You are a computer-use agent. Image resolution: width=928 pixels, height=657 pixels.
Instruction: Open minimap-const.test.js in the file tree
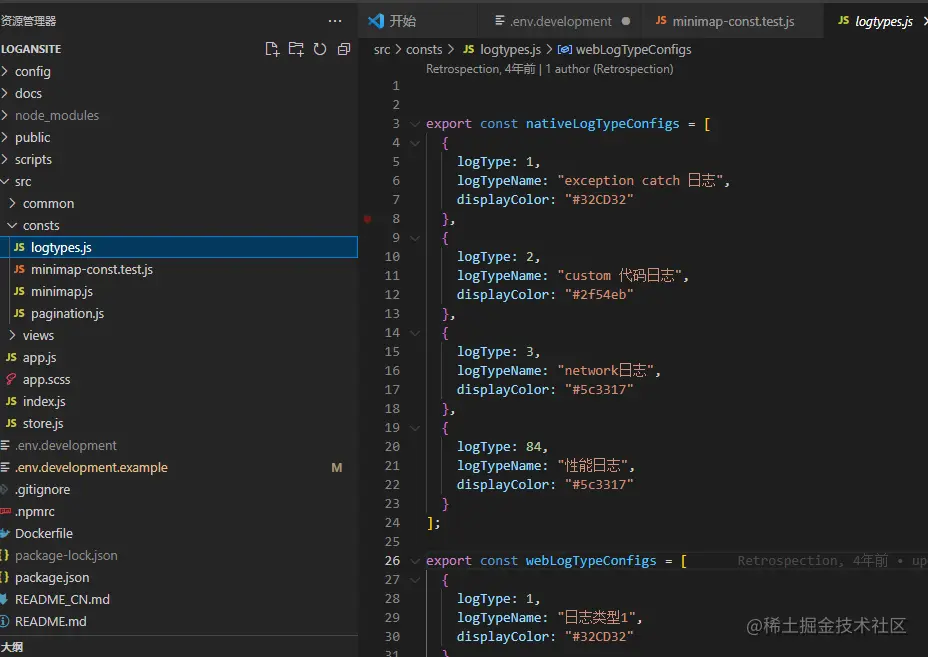point(179,269)
